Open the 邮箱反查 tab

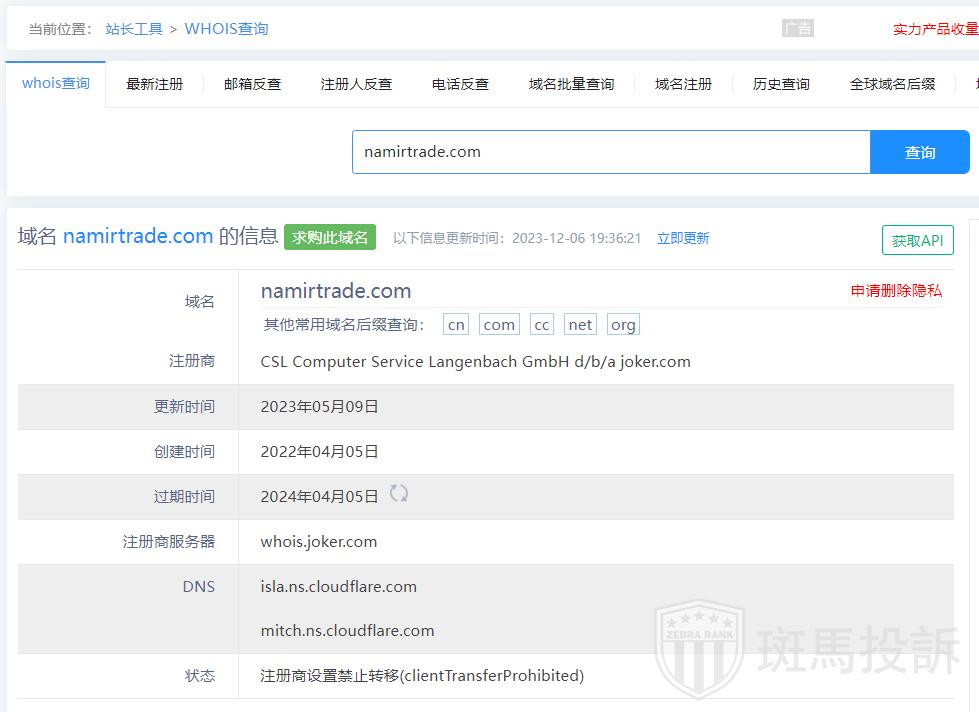[253, 85]
